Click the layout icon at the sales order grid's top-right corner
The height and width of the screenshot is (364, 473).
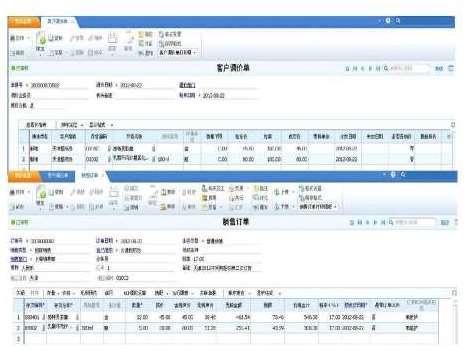(454, 293)
